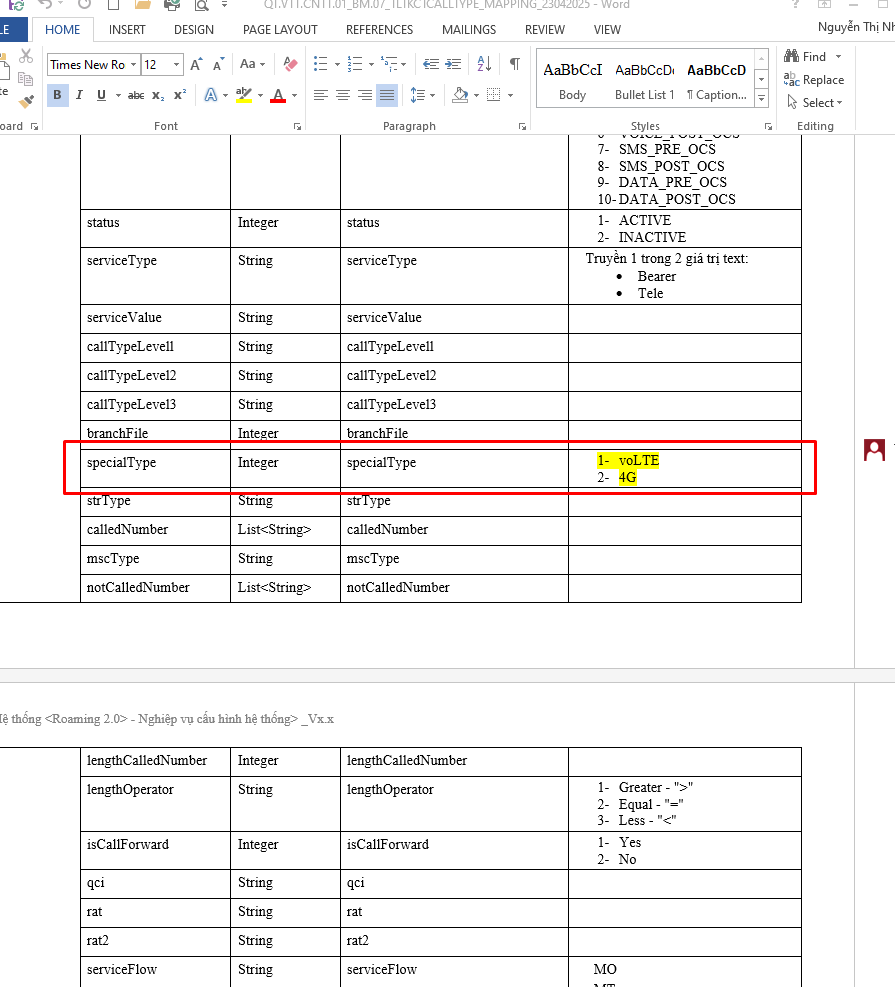
Task: Expand the Styles gallery more arrow
Action: (761, 97)
